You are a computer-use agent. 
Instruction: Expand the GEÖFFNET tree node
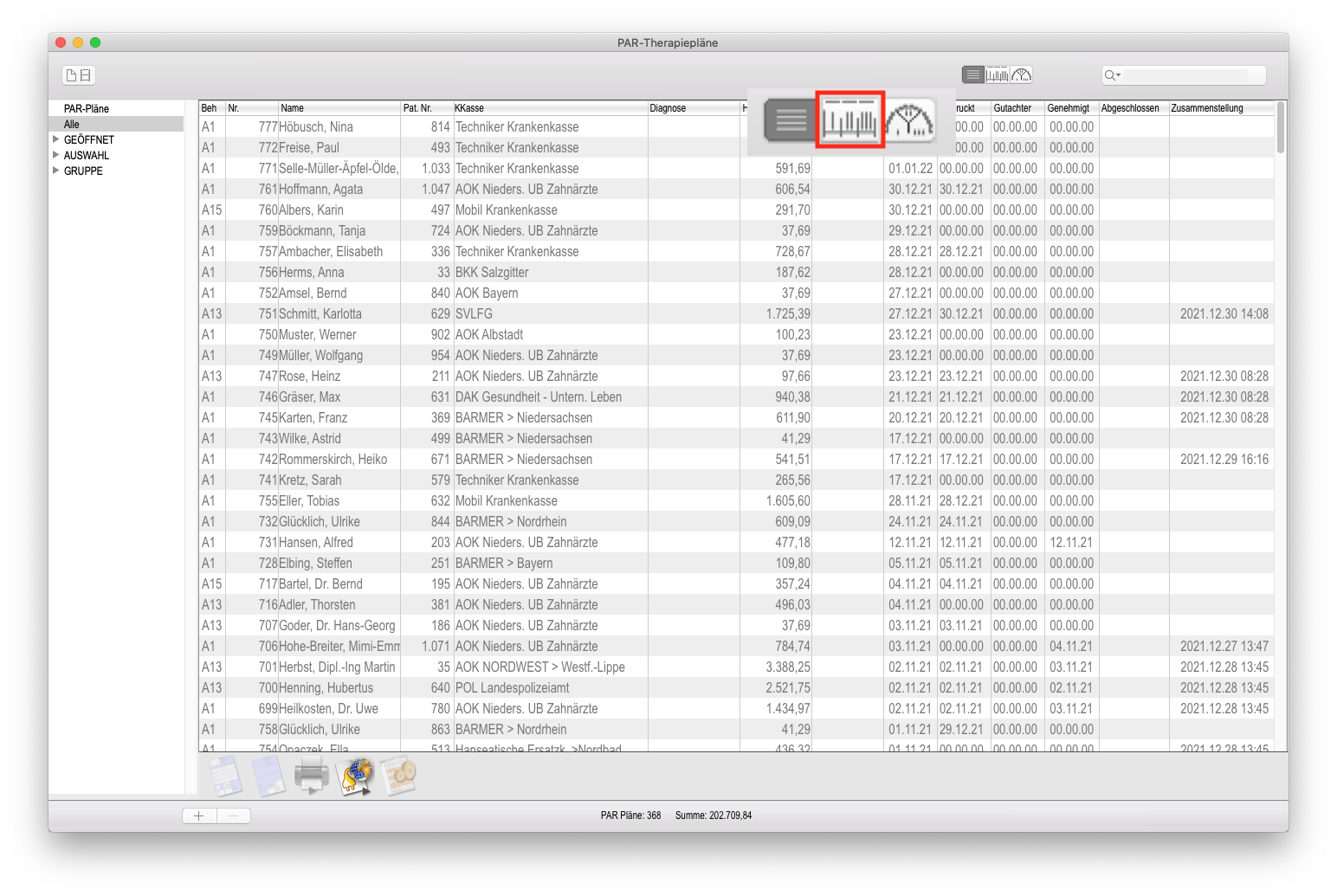pos(56,139)
